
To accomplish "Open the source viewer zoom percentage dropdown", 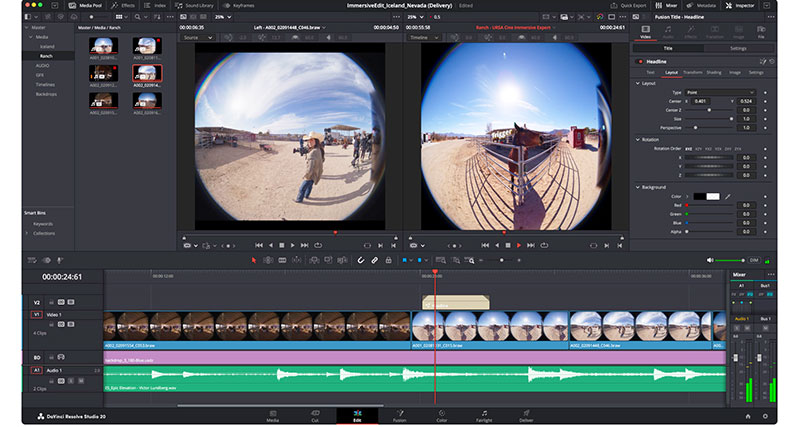I will (222, 17).
